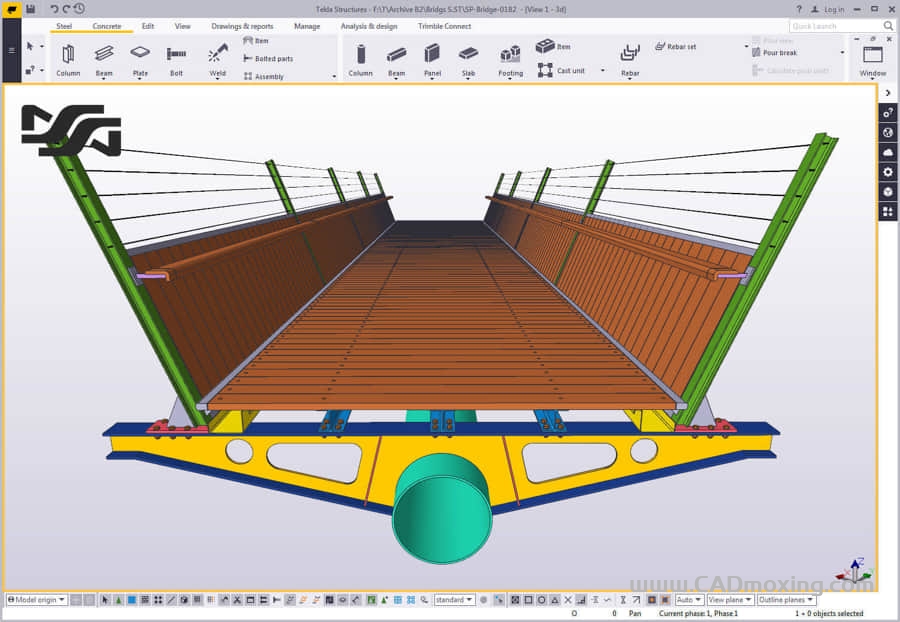Open the Analysis & design tab
Image resolution: width=900 pixels, height=622 pixels.
(x=368, y=26)
